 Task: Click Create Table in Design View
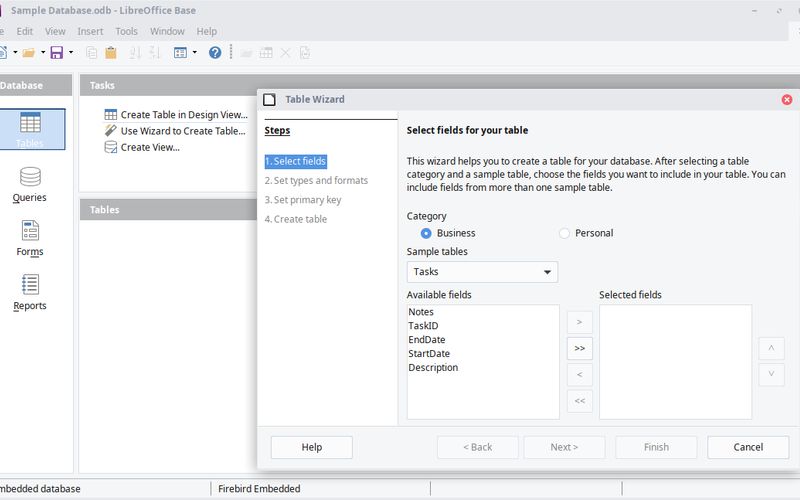tap(183, 115)
